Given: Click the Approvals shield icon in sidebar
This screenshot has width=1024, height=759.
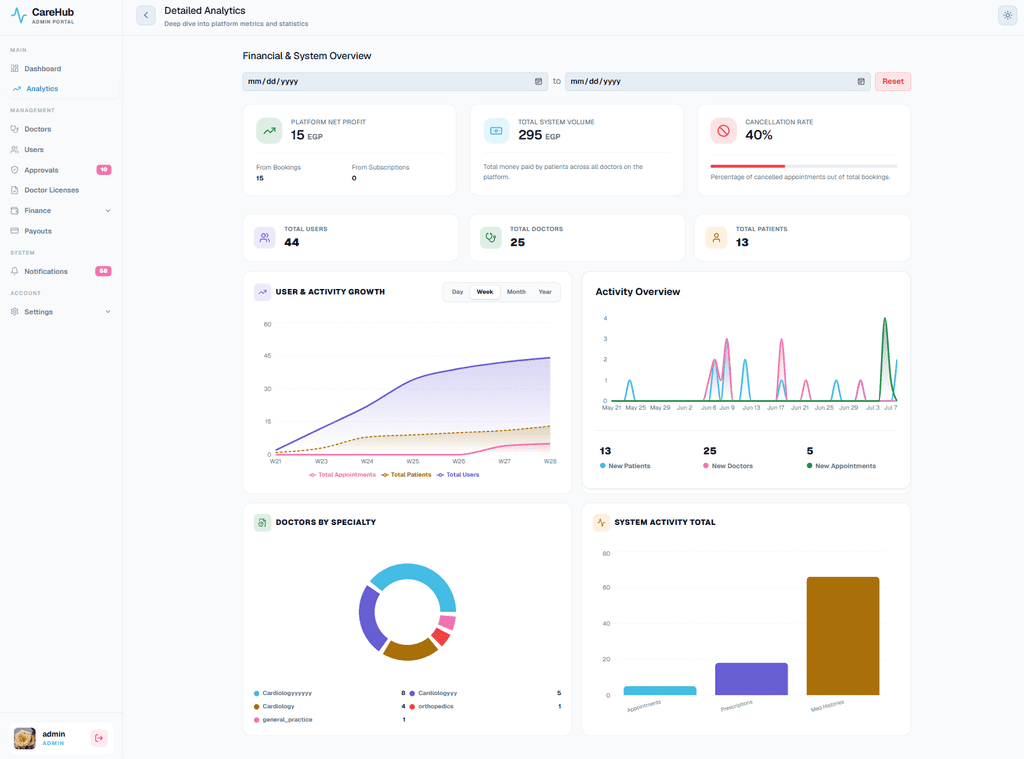Looking at the screenshot, I should tap(14, 170).
